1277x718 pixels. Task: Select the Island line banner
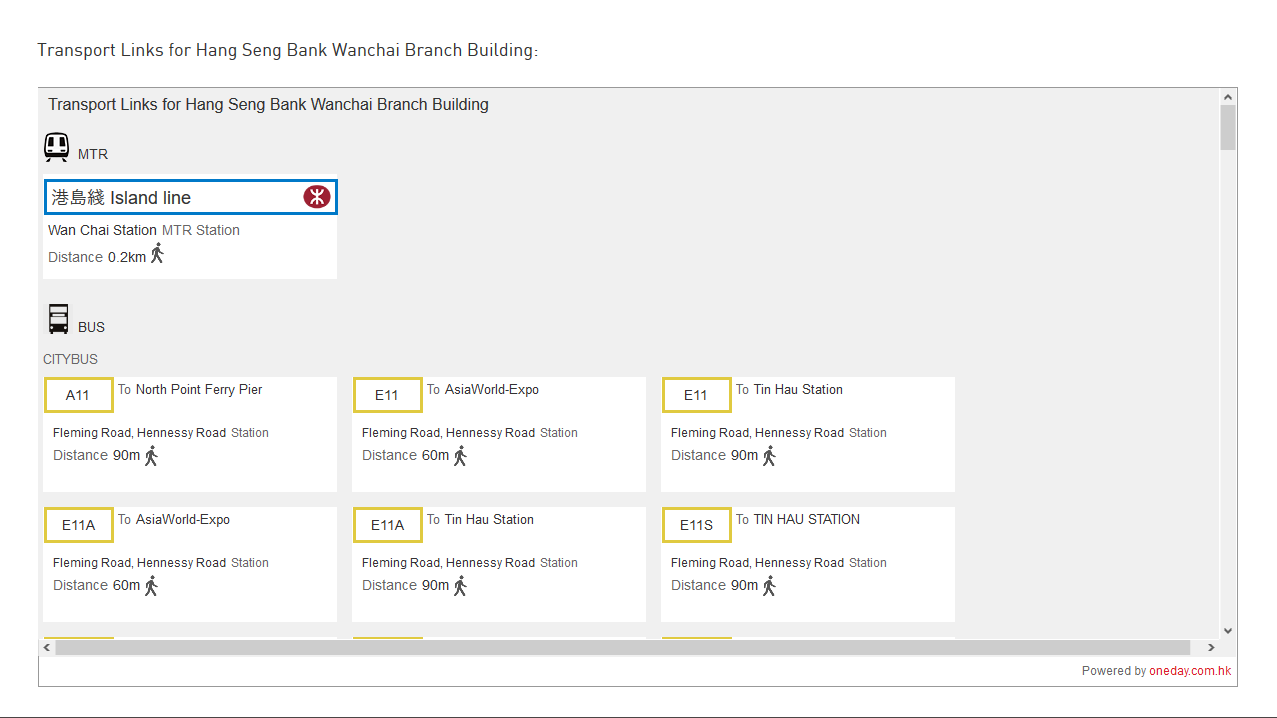pyautogui.click(x=191, y=197)
